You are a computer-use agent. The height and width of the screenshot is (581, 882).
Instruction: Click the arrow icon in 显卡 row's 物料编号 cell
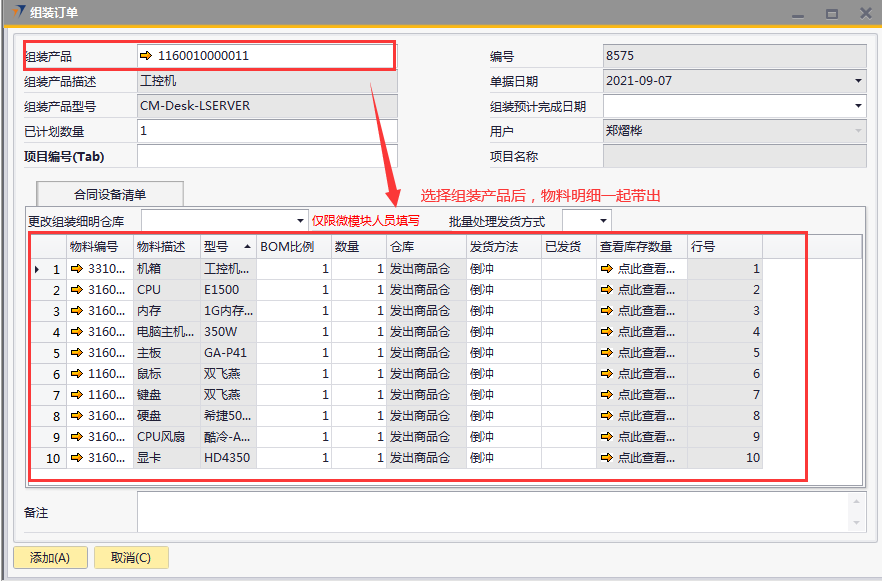tap(76, 458)
